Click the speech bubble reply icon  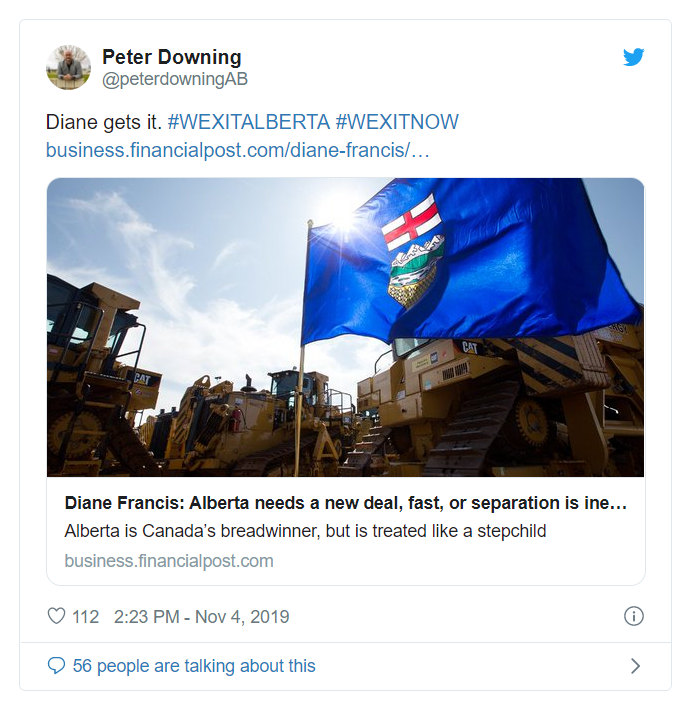[56, 665]
